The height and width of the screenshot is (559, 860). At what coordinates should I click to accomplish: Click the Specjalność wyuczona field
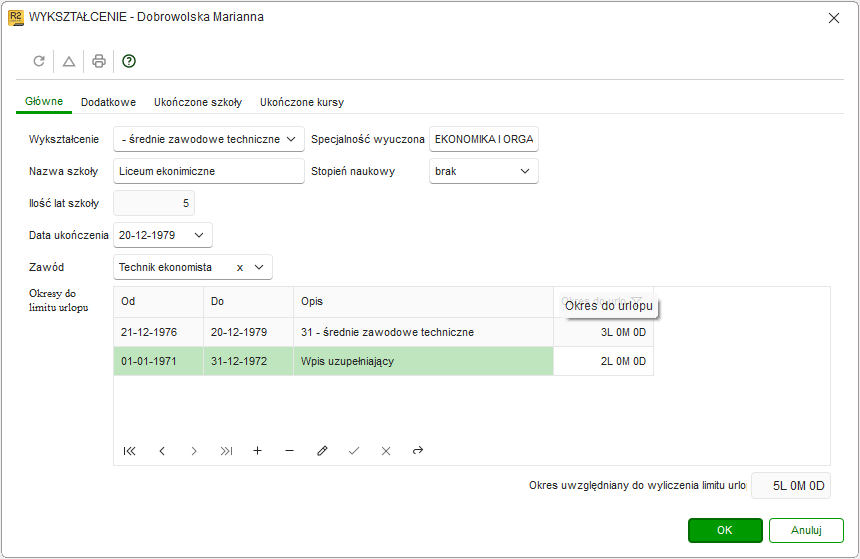click(x=483, y=139)
